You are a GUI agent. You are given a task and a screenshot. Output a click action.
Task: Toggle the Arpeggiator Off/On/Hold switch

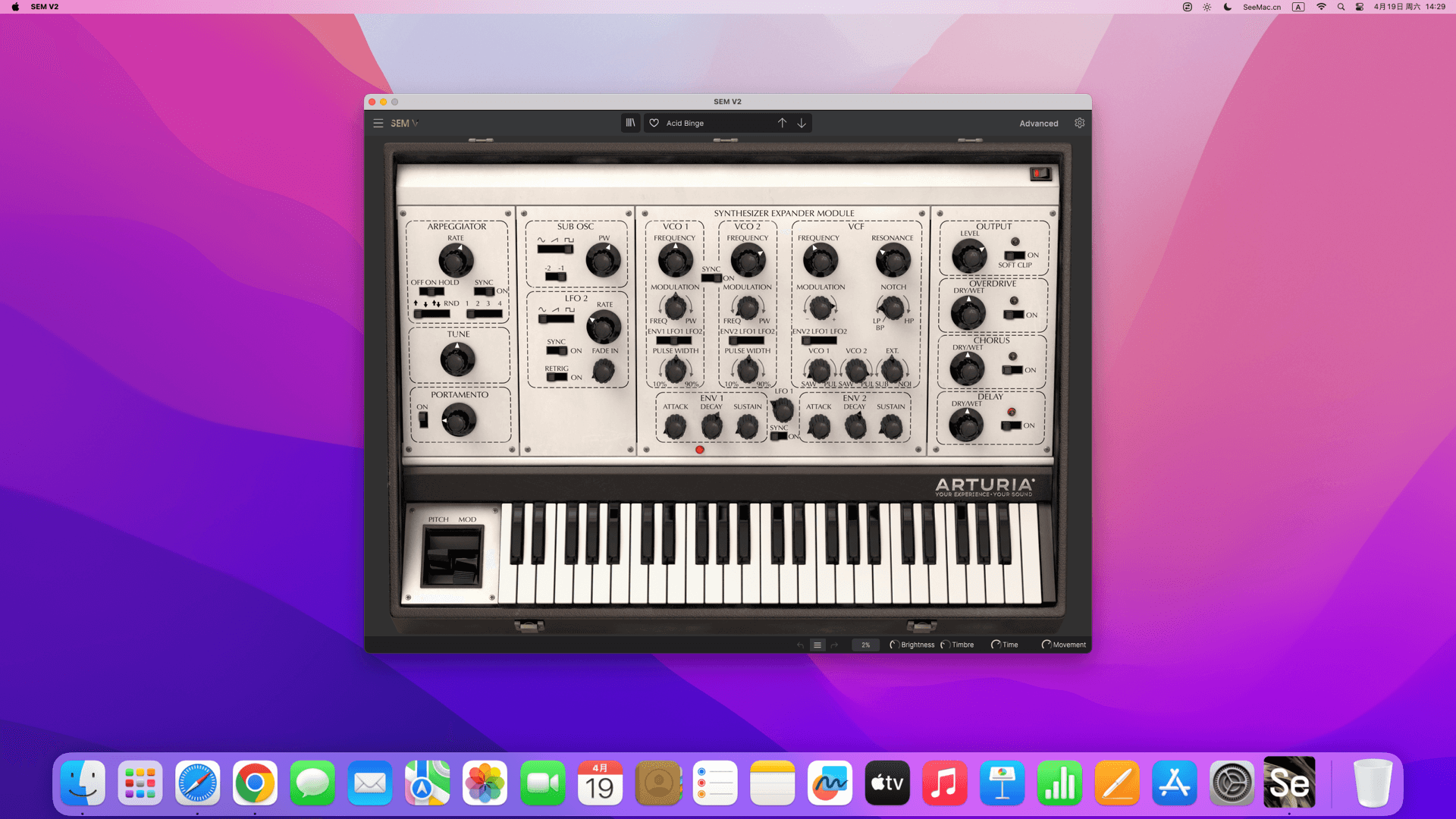[431, 291]
